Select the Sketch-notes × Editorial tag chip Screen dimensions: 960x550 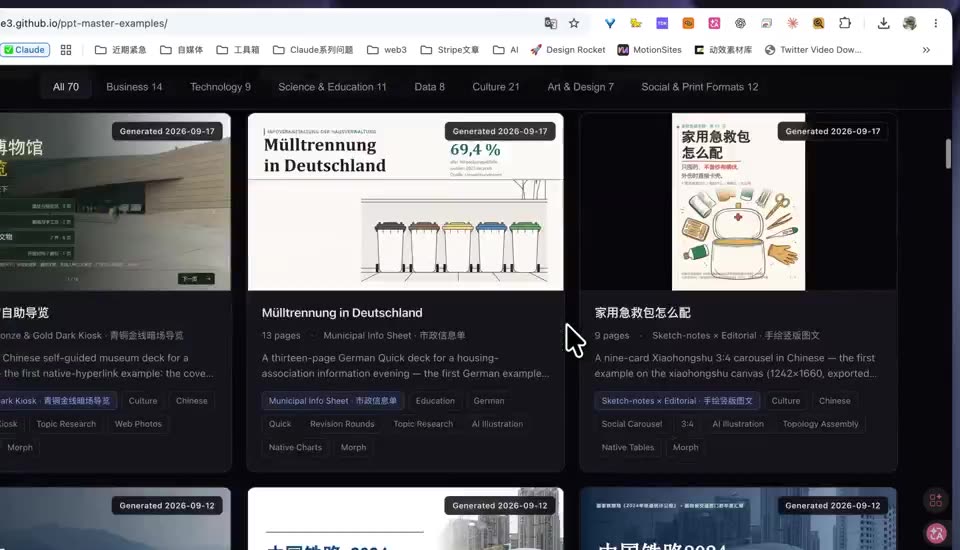tap(677, 401)
